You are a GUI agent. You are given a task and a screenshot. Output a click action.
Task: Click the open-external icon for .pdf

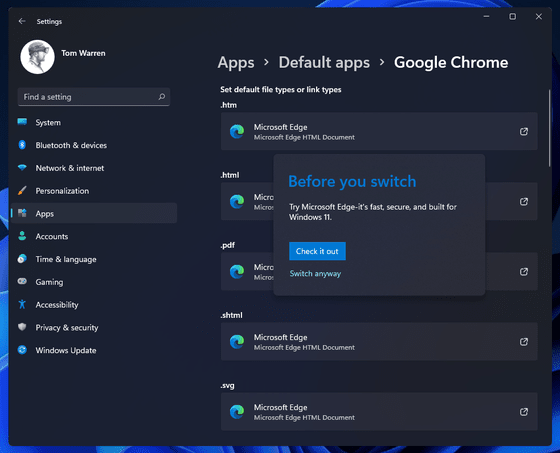click(x=524, y=272)
